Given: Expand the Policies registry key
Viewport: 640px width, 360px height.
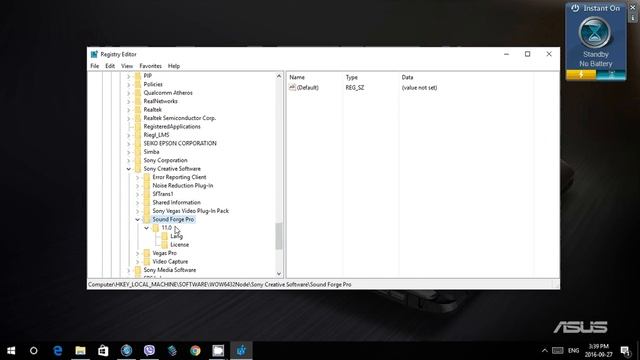Looking at the screenshot, I should pyautogui.click(x=129, y=84).
